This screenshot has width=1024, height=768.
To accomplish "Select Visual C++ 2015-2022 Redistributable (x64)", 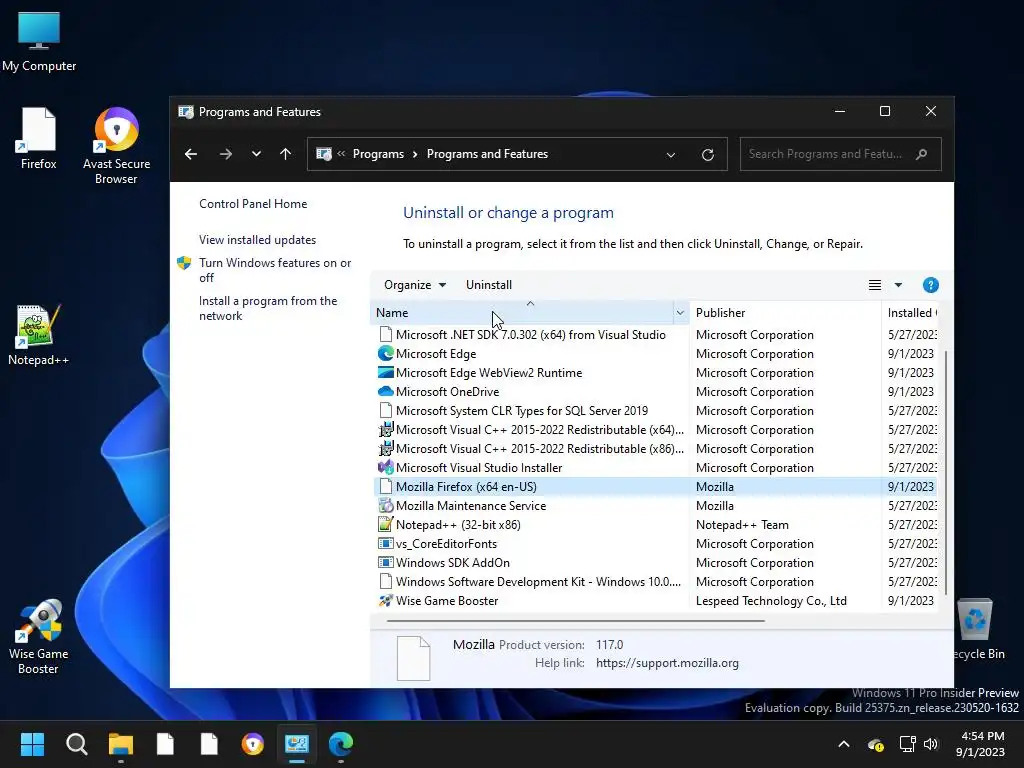I will (656, 429).
